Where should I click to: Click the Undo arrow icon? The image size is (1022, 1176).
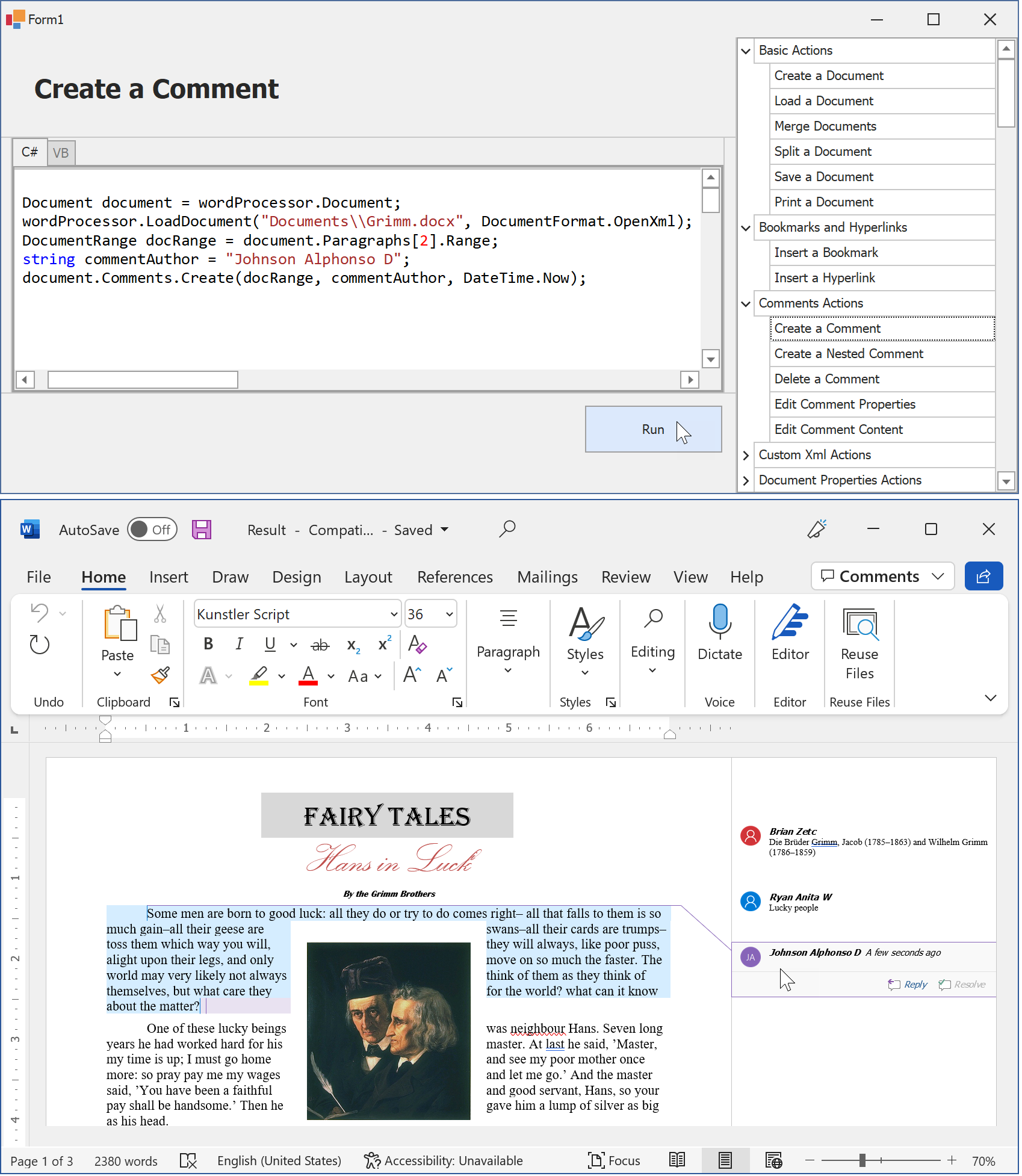click(40, 613)
